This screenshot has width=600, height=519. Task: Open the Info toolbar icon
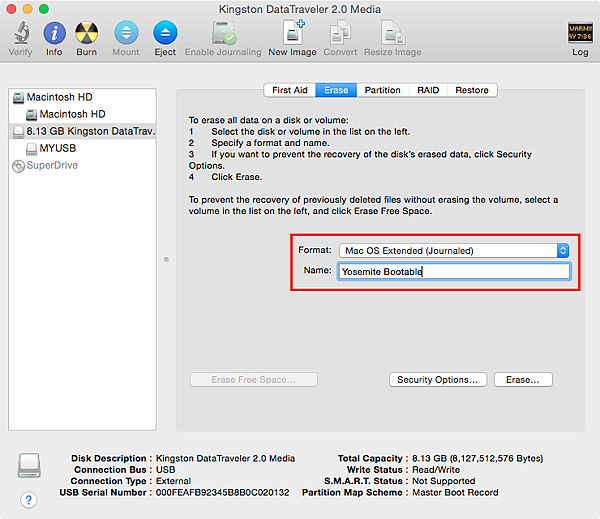click(54, 33)
